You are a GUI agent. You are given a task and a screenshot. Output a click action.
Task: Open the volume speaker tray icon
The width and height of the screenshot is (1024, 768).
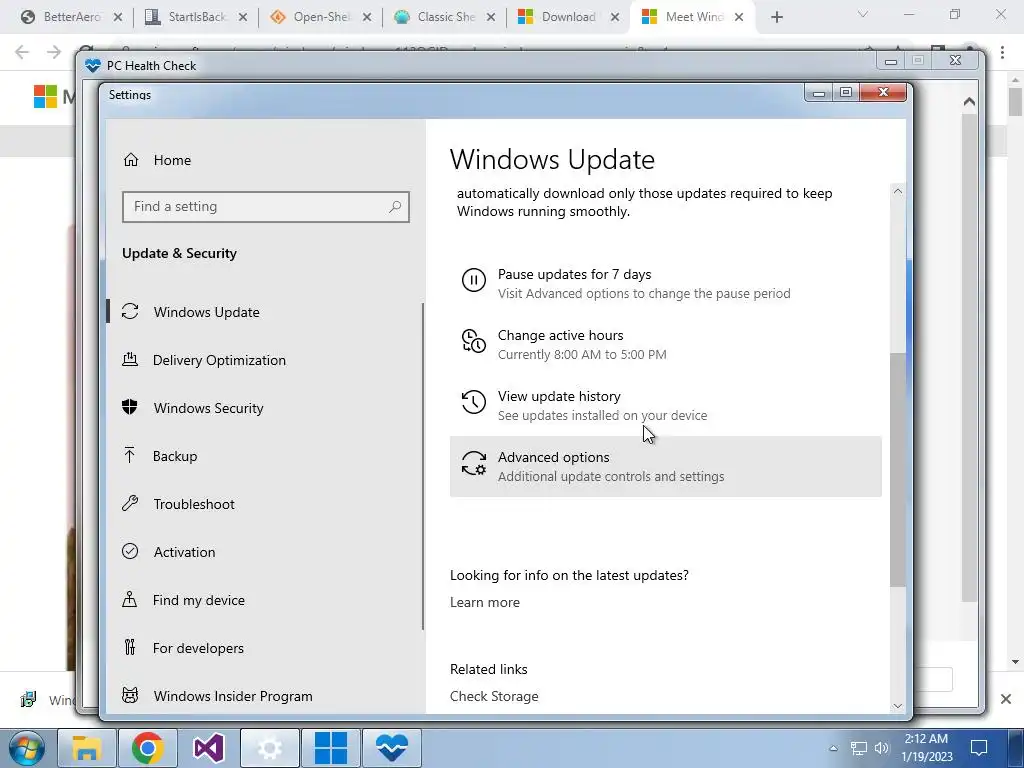pos(882,748)
